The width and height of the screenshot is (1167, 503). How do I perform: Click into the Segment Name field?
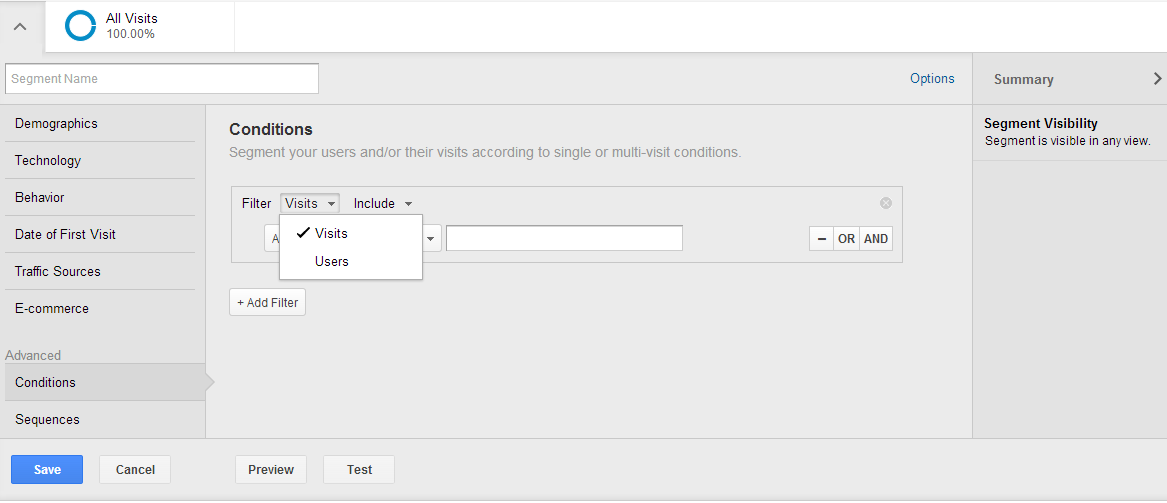tap(162, 78)
